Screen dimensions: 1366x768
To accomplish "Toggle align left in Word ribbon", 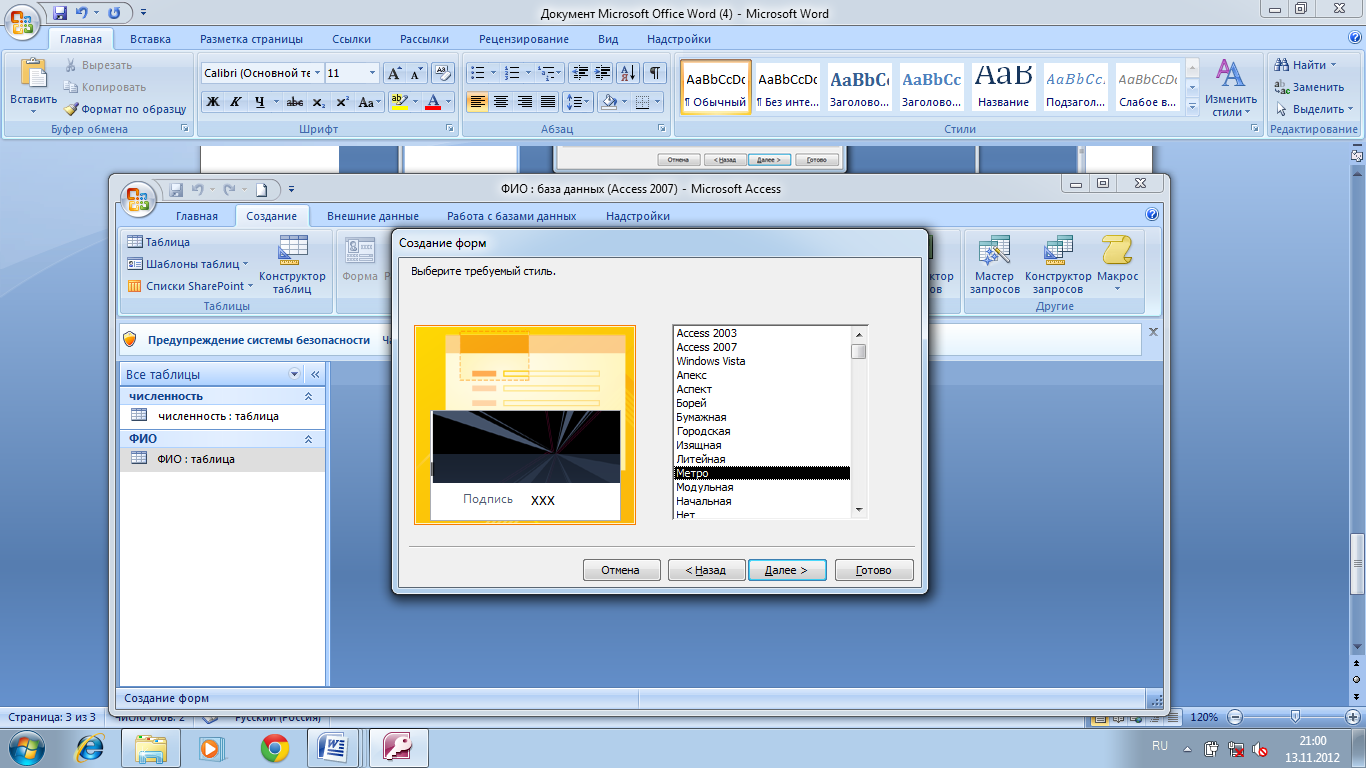I will pos(477,102).
